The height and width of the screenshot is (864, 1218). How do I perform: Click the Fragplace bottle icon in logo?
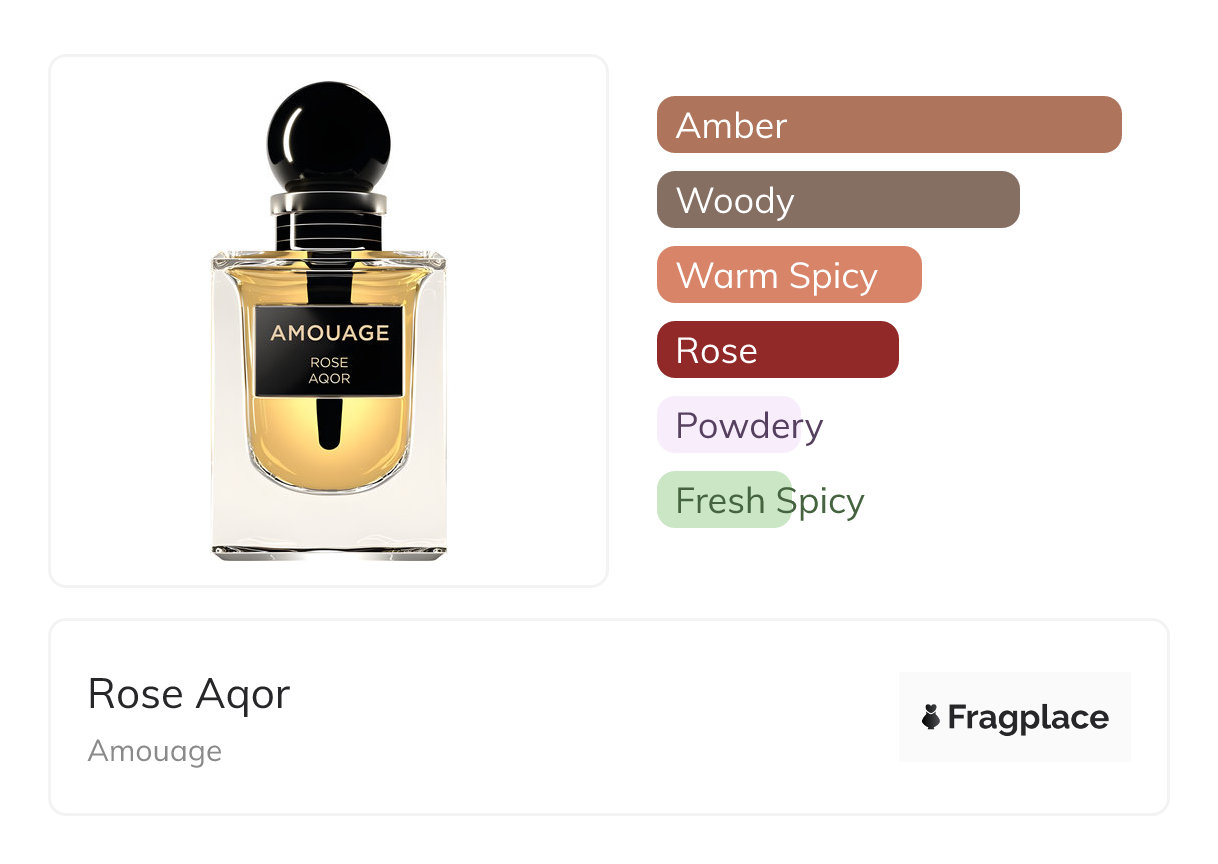coord(931,717)
